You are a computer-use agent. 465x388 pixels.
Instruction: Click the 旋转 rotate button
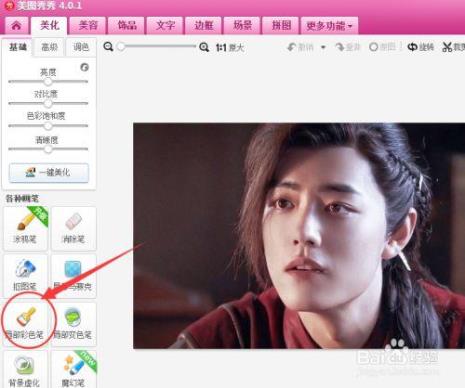(x=421, y=47)
